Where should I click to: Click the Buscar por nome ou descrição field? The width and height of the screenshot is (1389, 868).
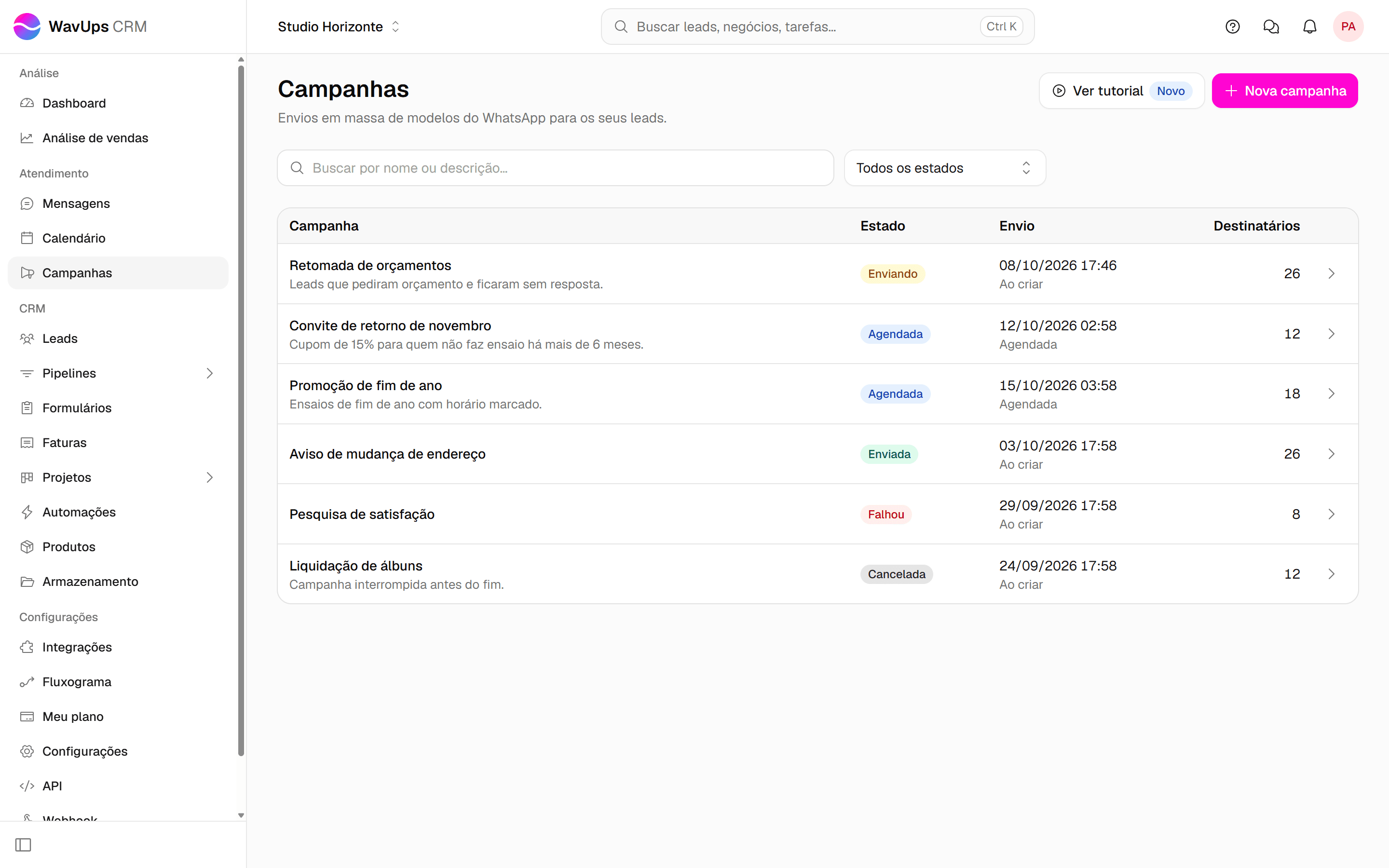click(x=555, y=168)
